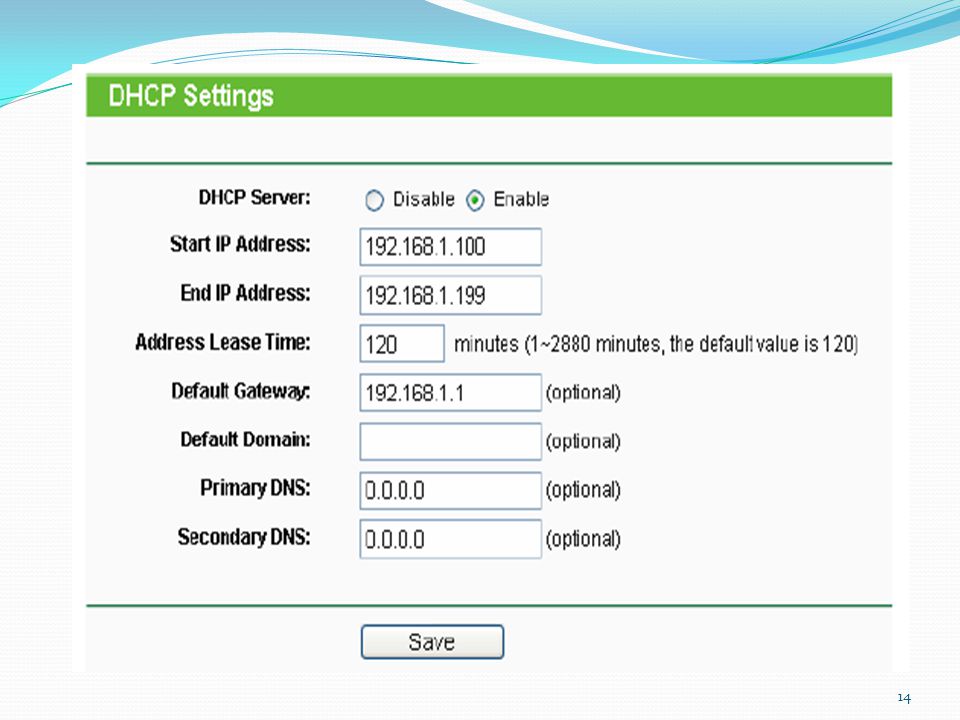Click the minutes range hint text
This screenshot has height=720, width=960.
(656, 344)
